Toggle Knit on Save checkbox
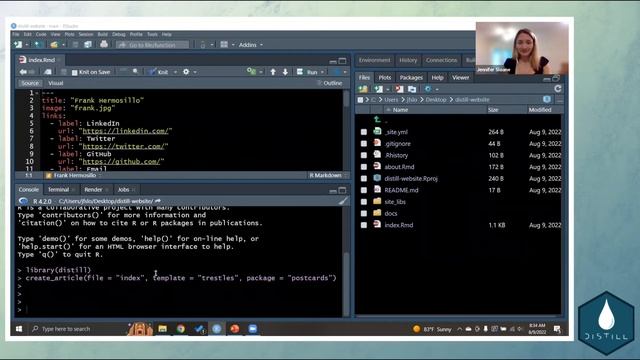640x360 pixels. pos(75,72)
